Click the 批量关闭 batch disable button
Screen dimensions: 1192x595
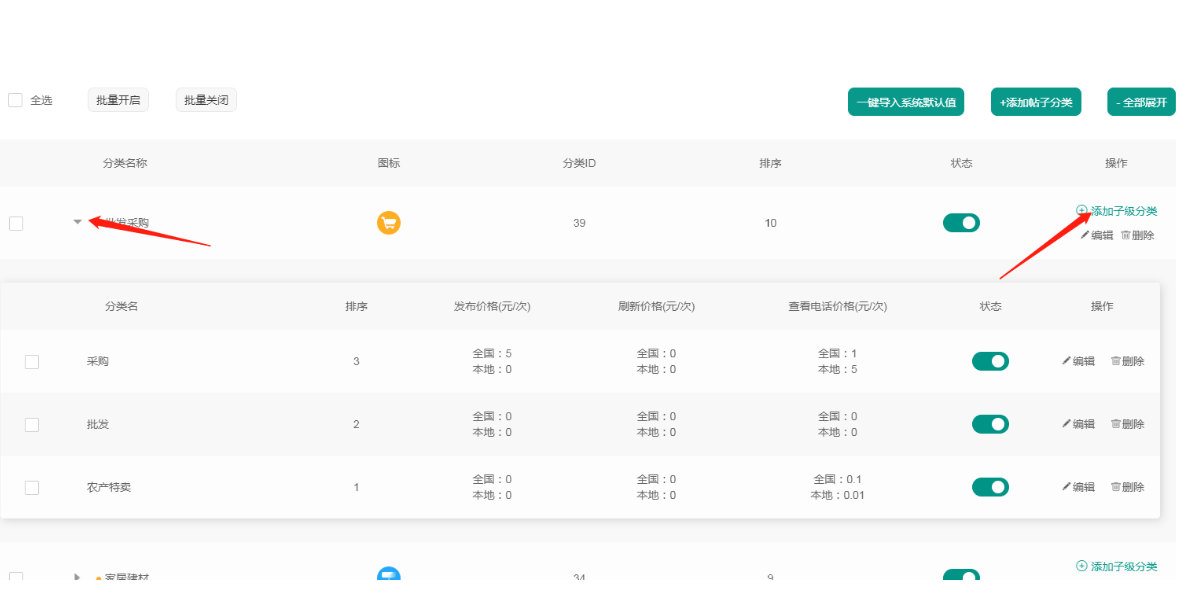(206, 100)
